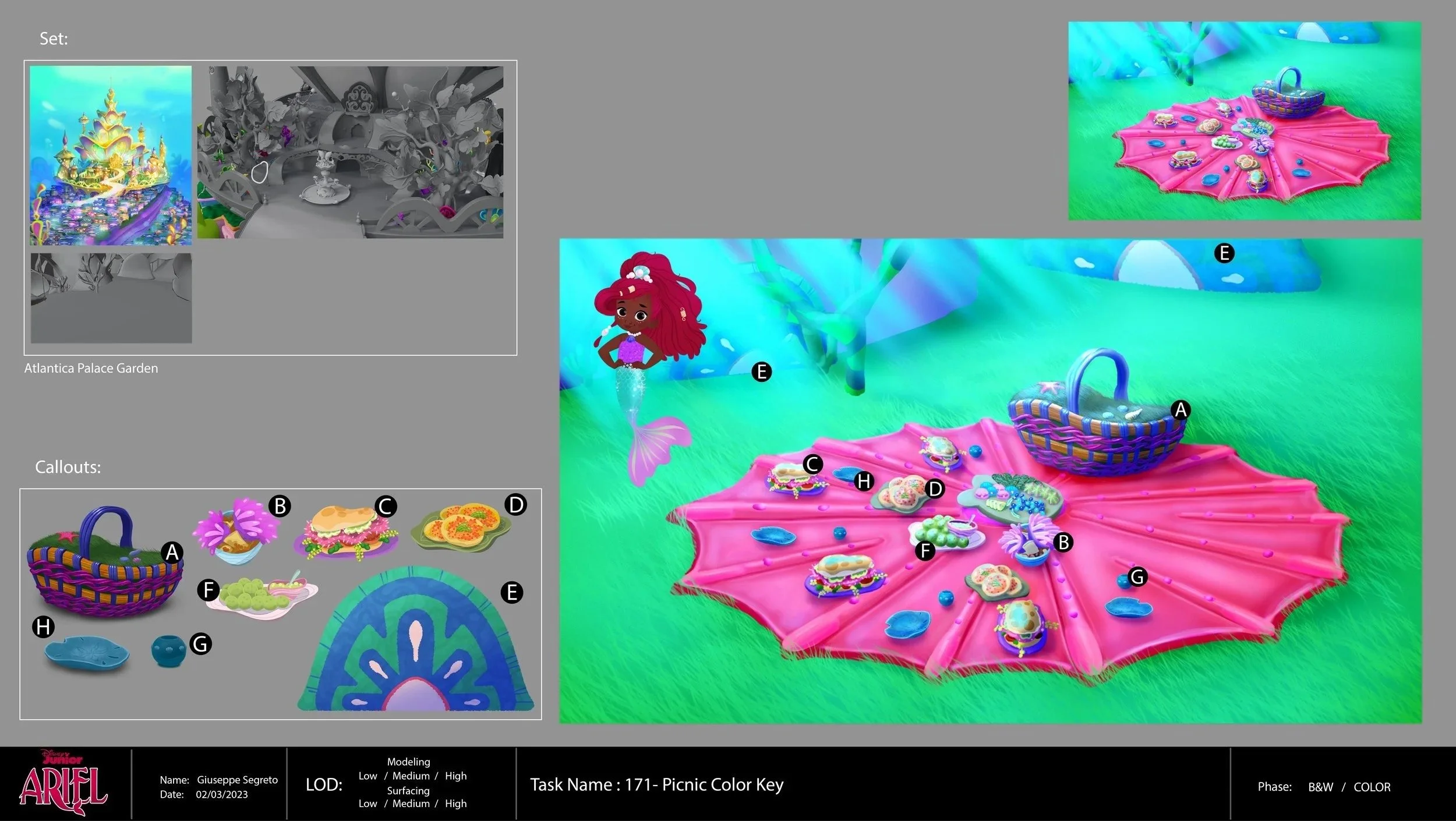
Task: Click 'Task Name : 171- Picnic Color Key'
Action: [x=656, y=785]
